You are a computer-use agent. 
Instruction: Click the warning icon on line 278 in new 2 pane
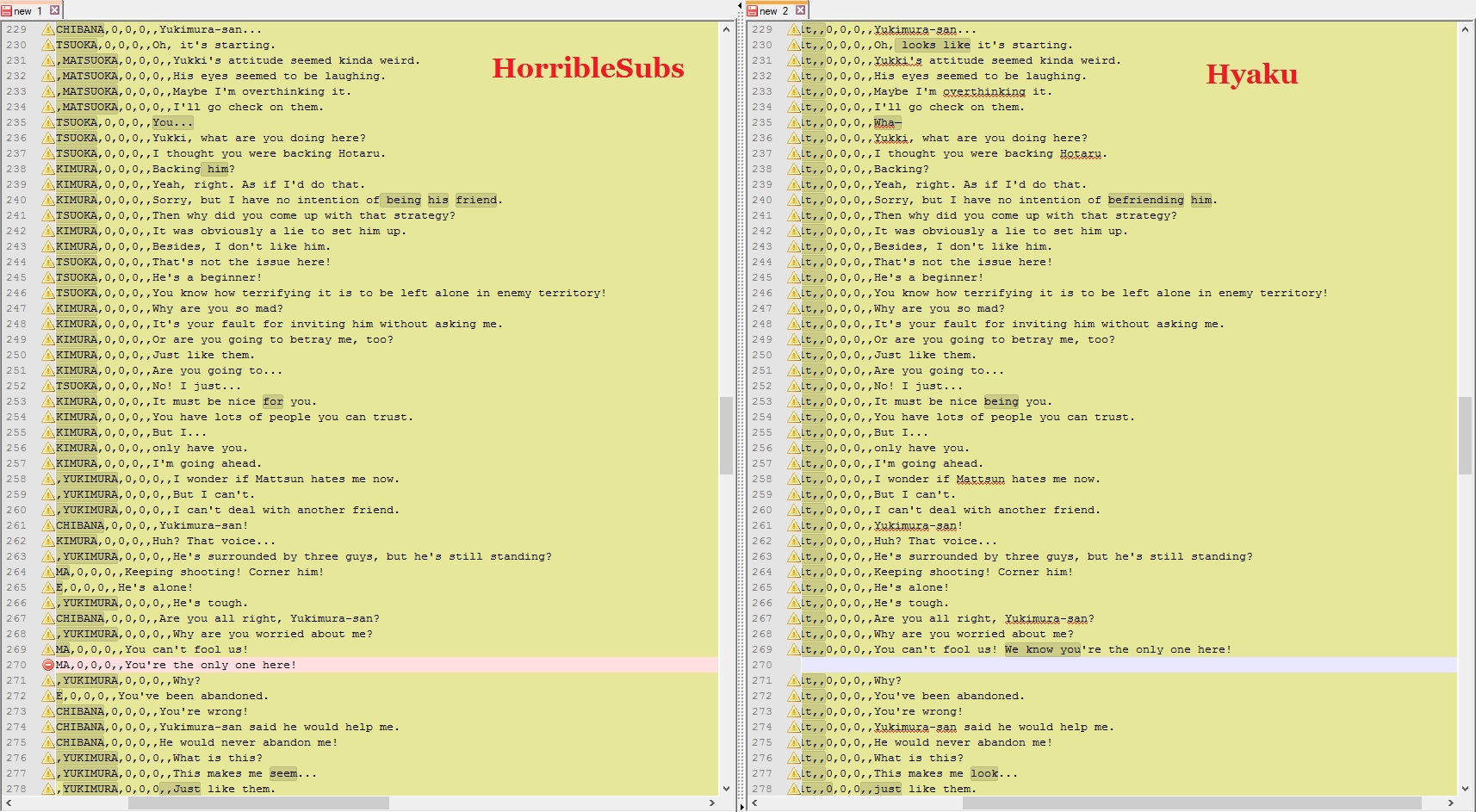(x=794, y=789)
